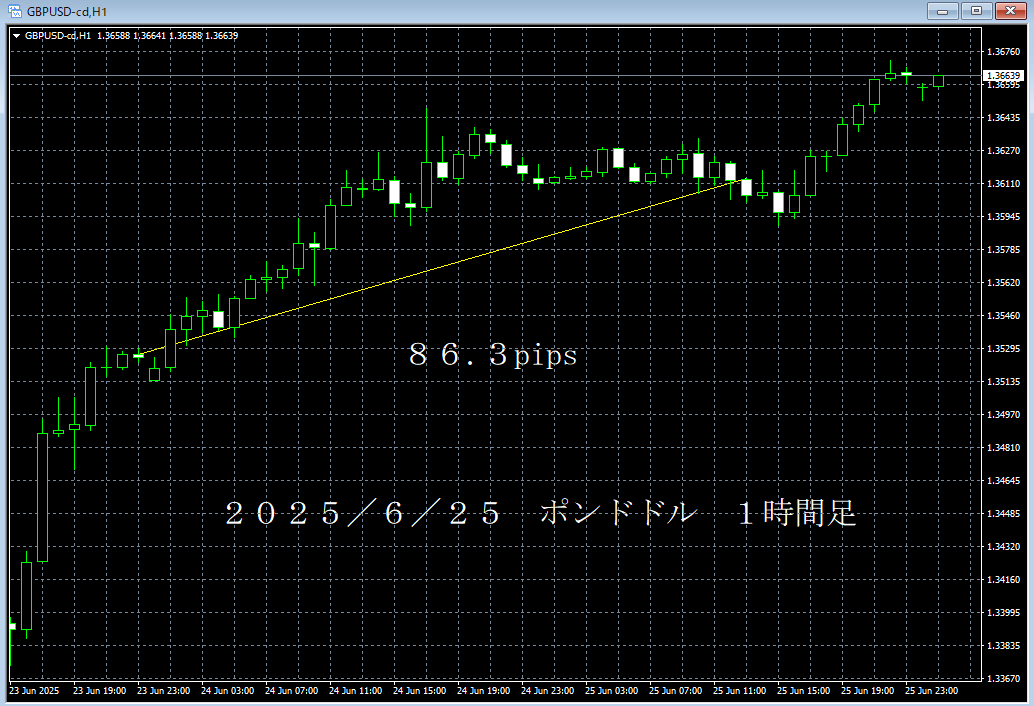Collapse the OHLC quote line with the triangle arrow

(x=17, y=35)
